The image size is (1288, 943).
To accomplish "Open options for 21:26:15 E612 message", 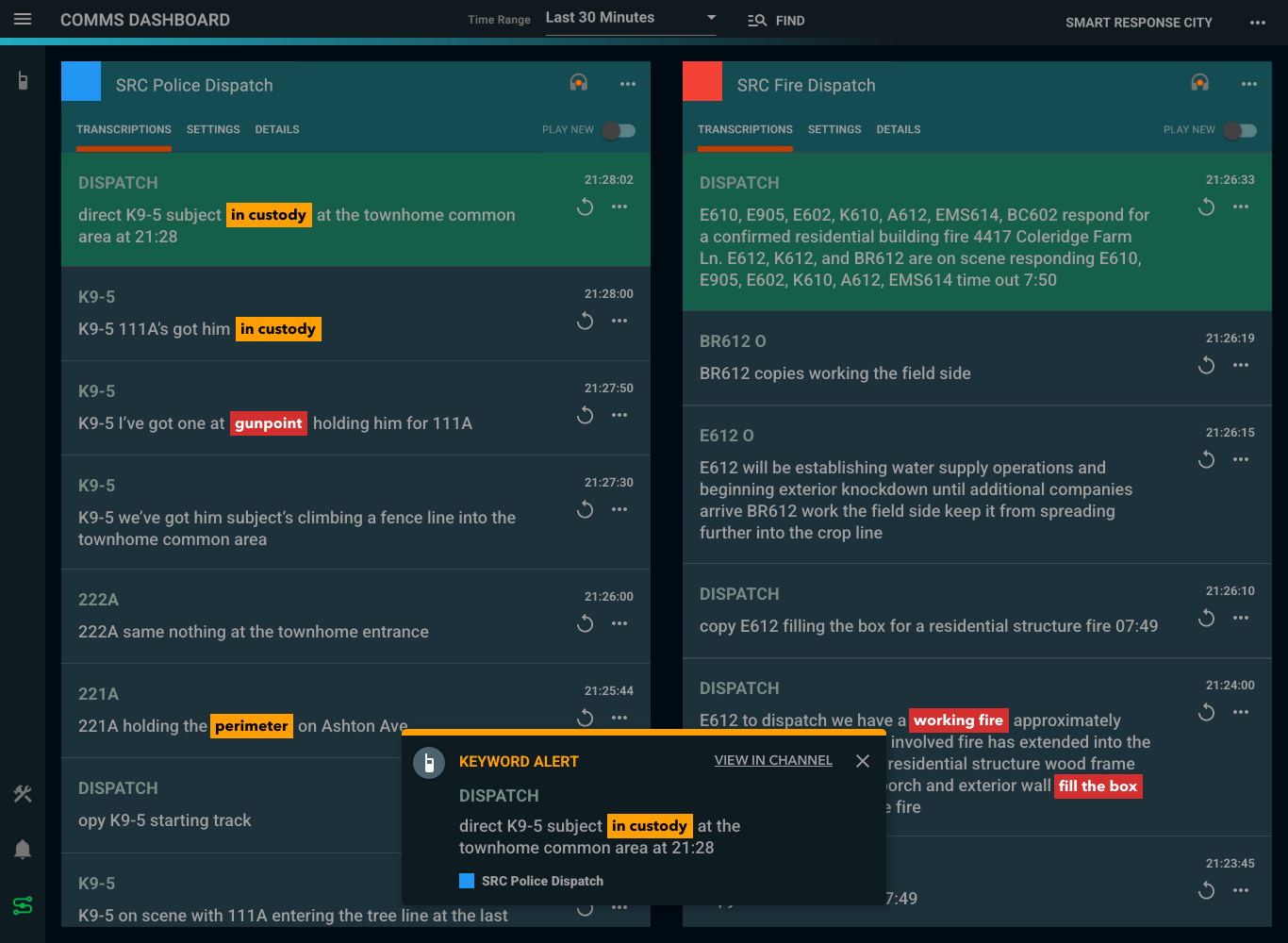I will click(x=1241, y=459).
